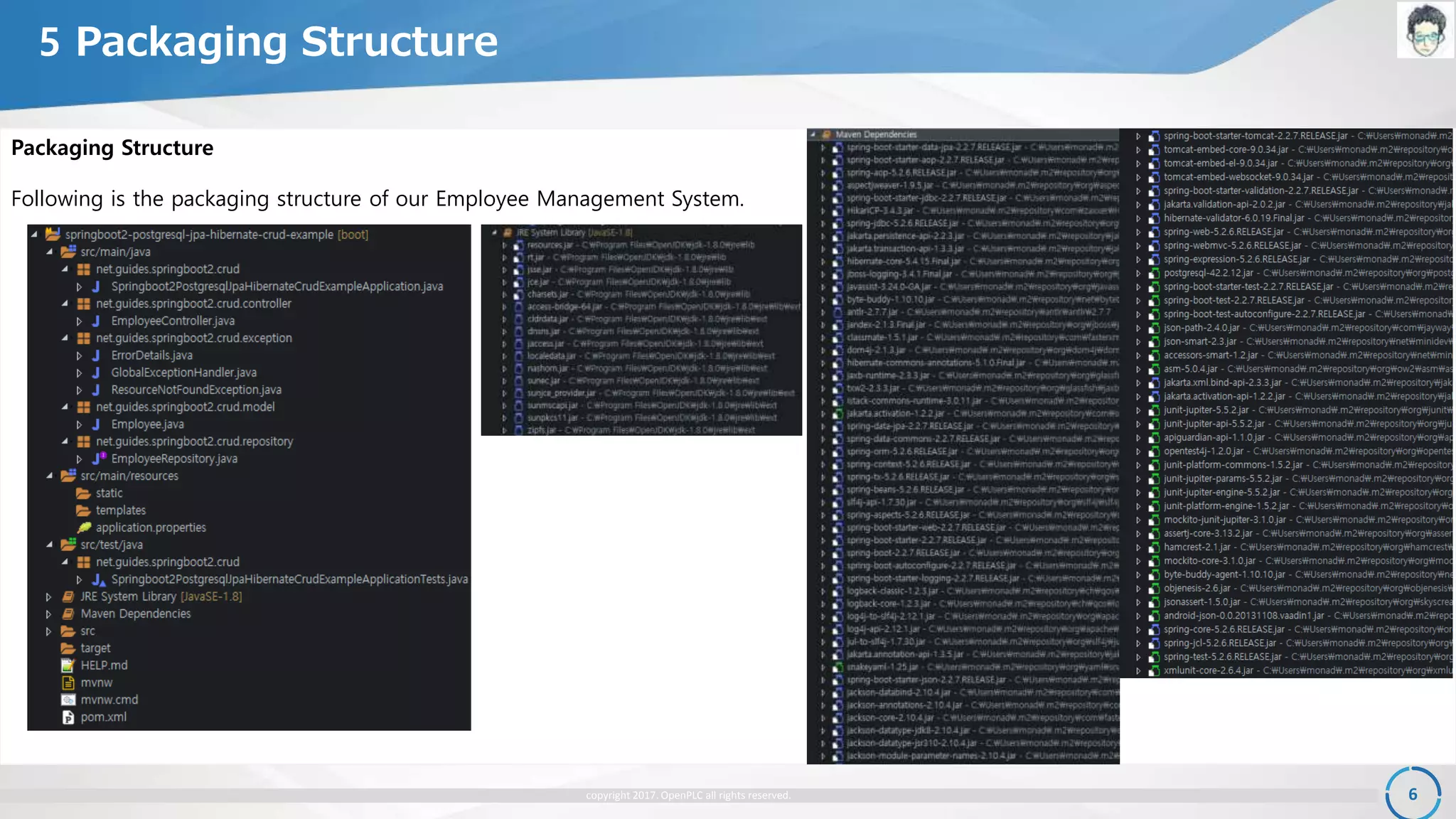This screenshot has width=1456, height=819.
Task: Select the templates folder
Action: (120, 510)
